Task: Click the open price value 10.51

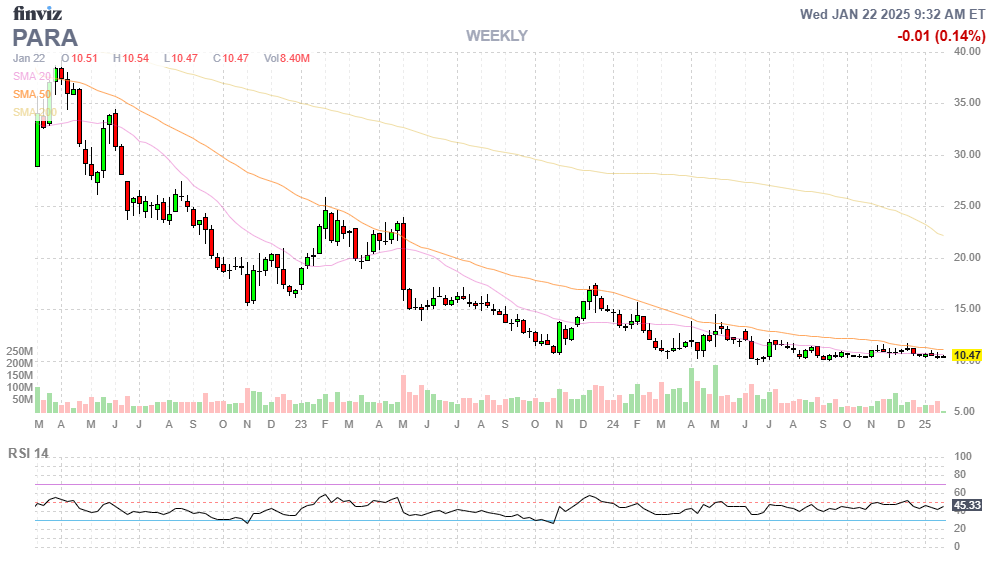Action: coord(85,59)
